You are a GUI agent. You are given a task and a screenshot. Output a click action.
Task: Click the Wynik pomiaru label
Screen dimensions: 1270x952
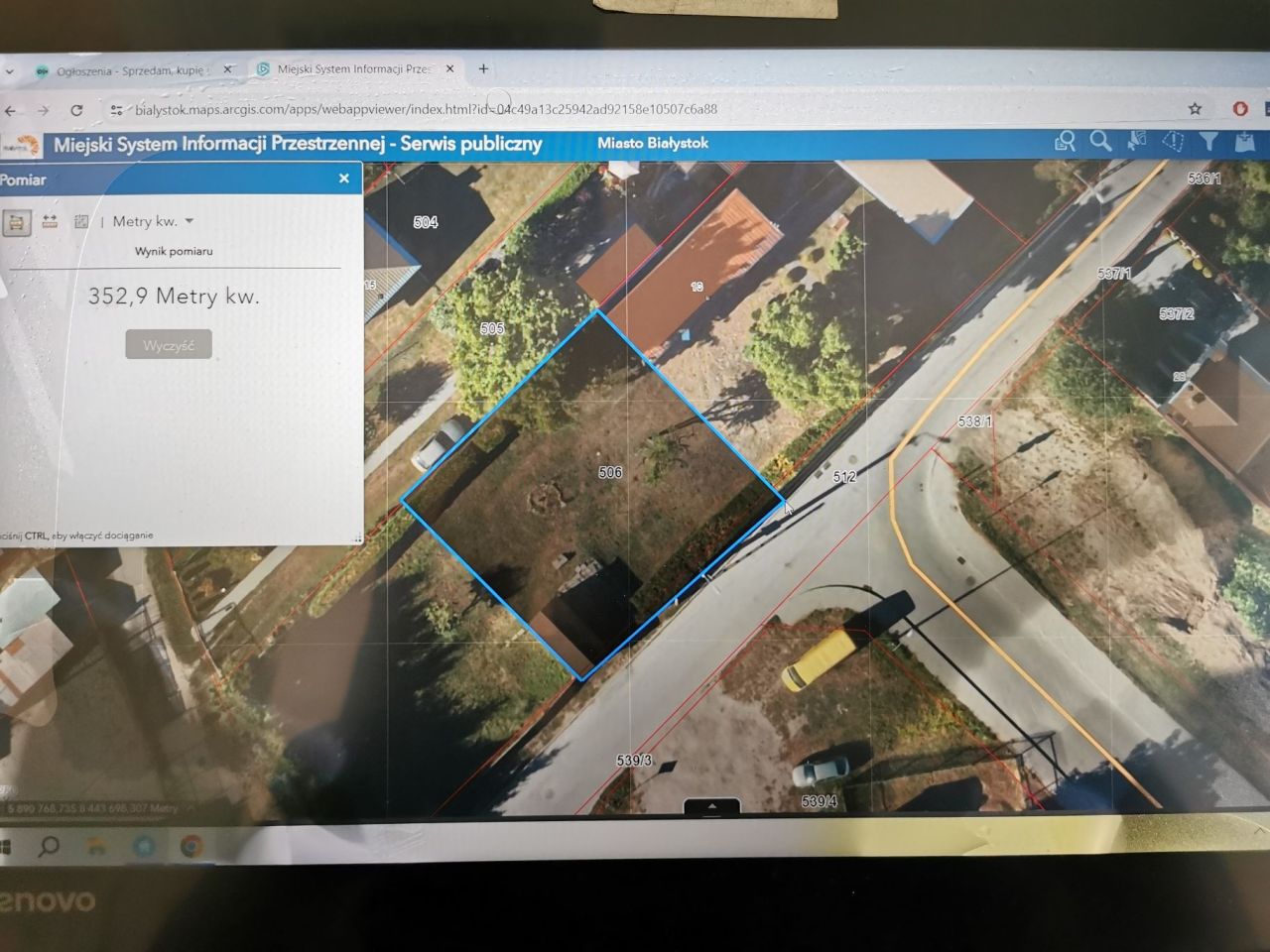[x=174, y=251]
